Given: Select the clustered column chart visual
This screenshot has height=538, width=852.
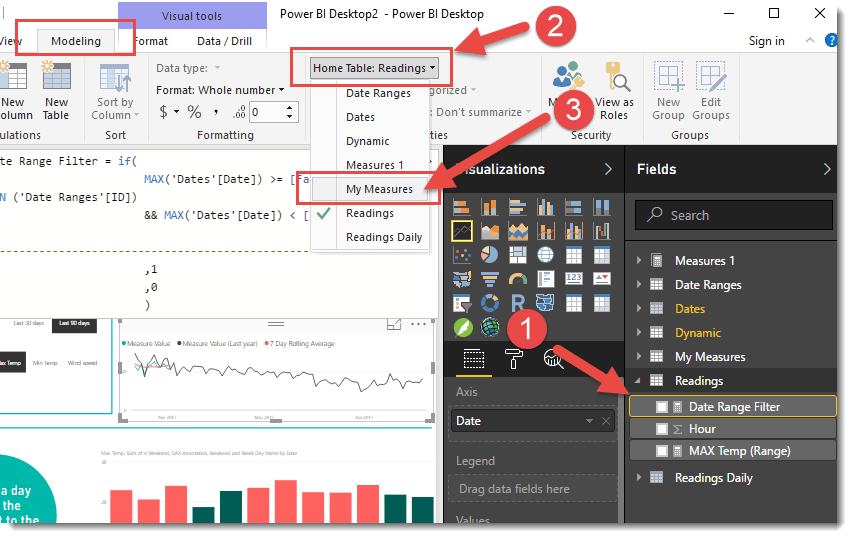Looking at the screenshot, I should [x=546, y=207].
